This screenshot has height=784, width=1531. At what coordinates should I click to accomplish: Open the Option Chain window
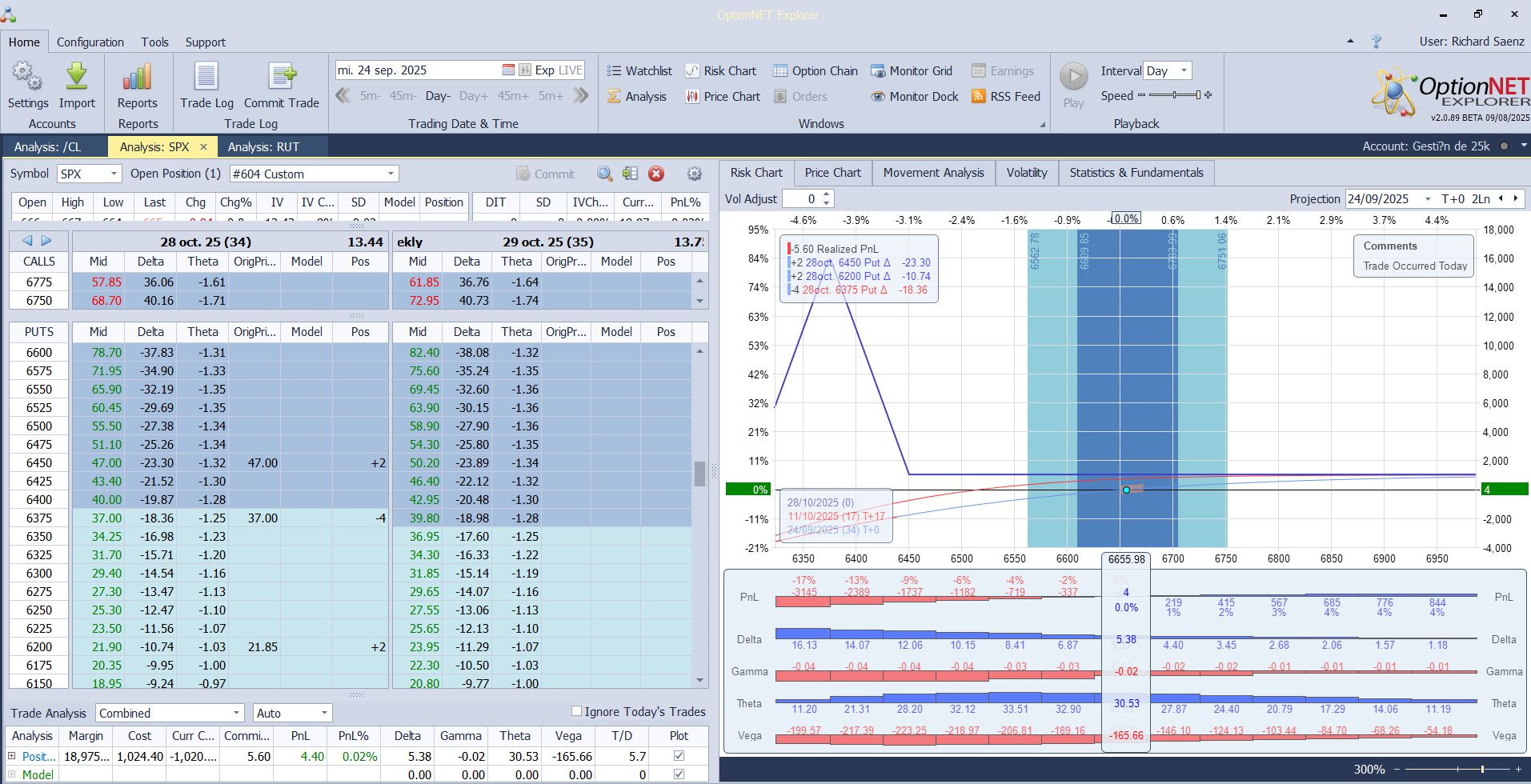[x=816, y=71]
